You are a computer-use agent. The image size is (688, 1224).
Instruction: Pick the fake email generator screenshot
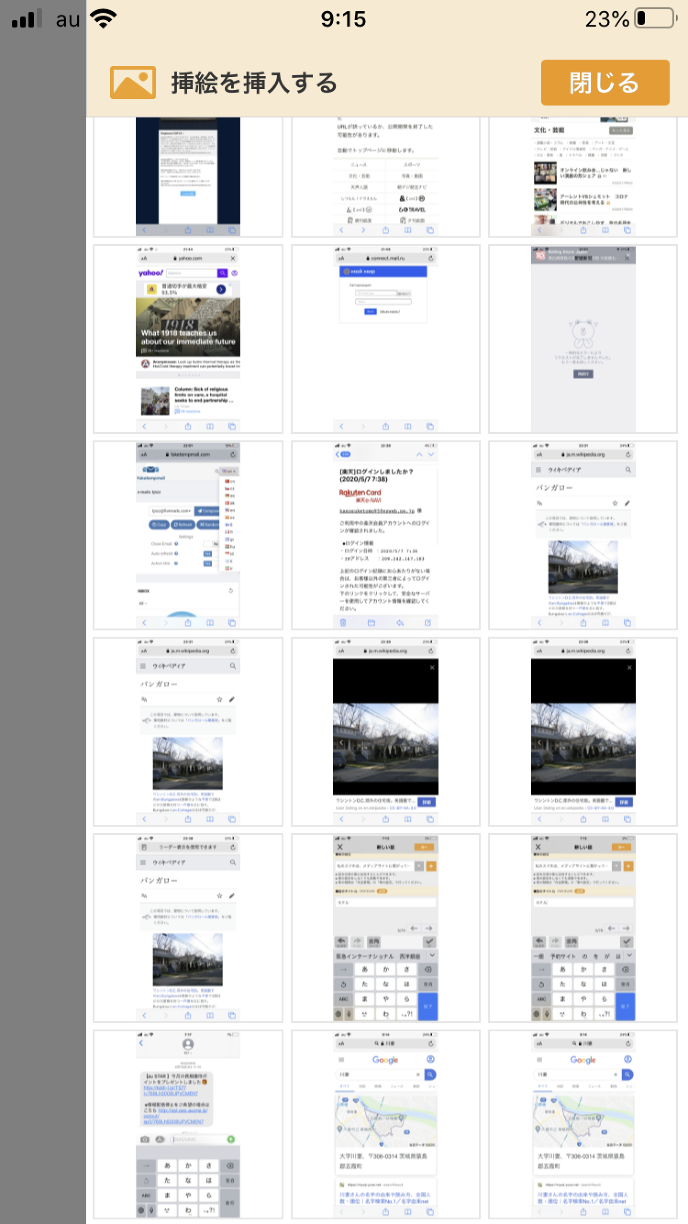[x=189, y=535]
